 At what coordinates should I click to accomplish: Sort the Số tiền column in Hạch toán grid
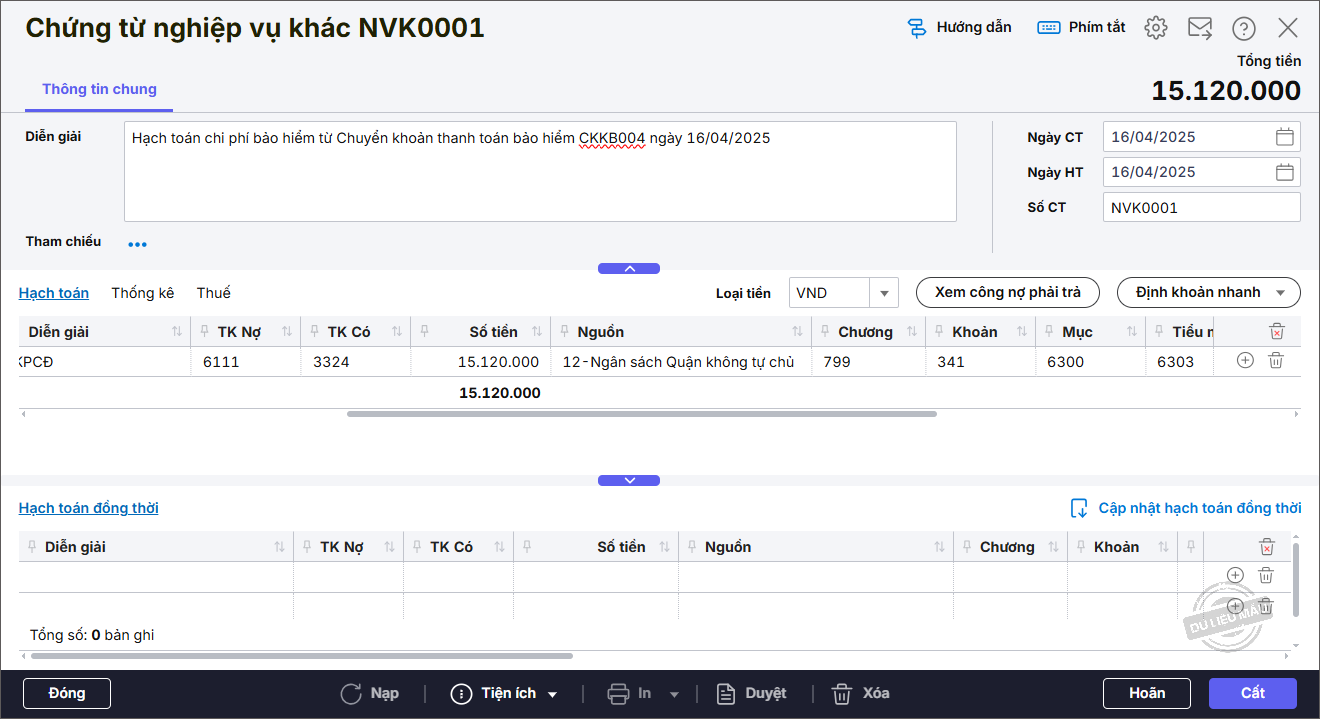coord(536,332)
